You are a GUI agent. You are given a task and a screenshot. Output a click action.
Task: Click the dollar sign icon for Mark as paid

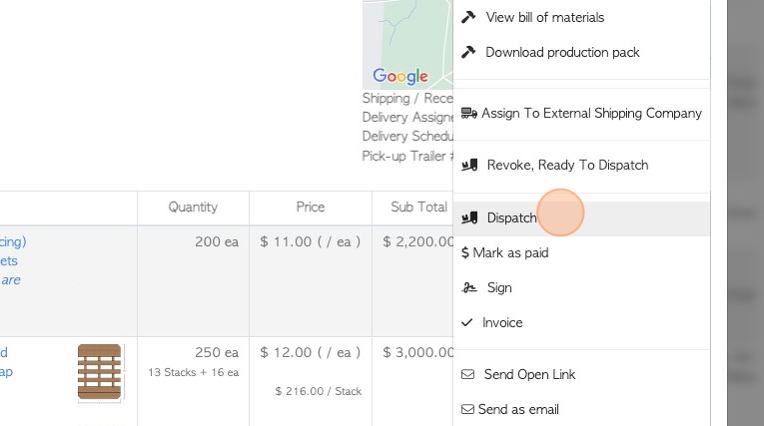pos(465,253)
